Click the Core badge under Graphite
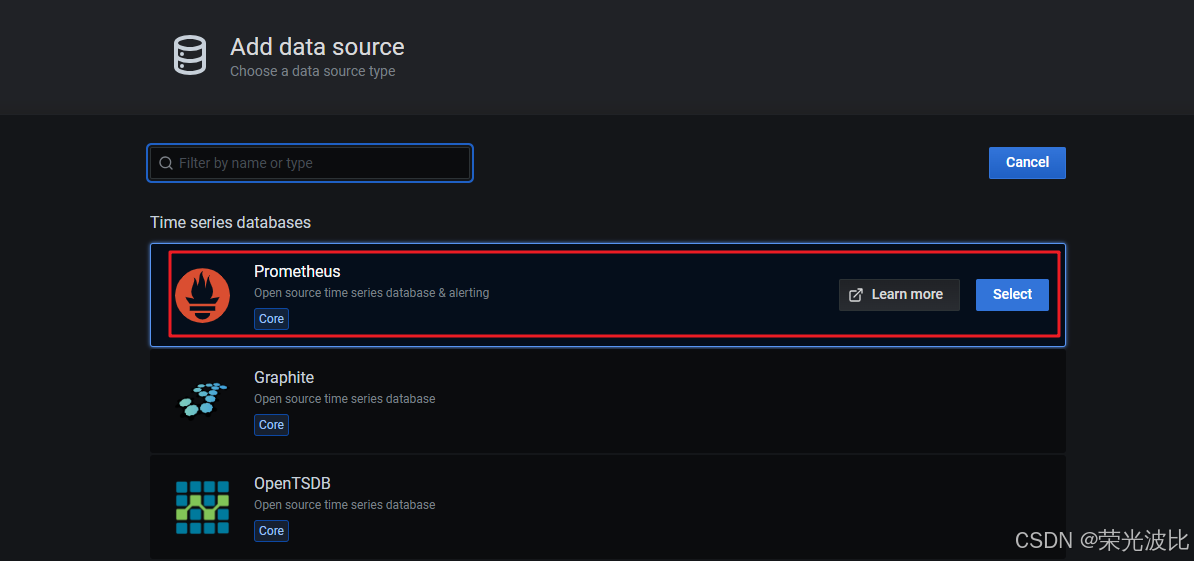 271,425
